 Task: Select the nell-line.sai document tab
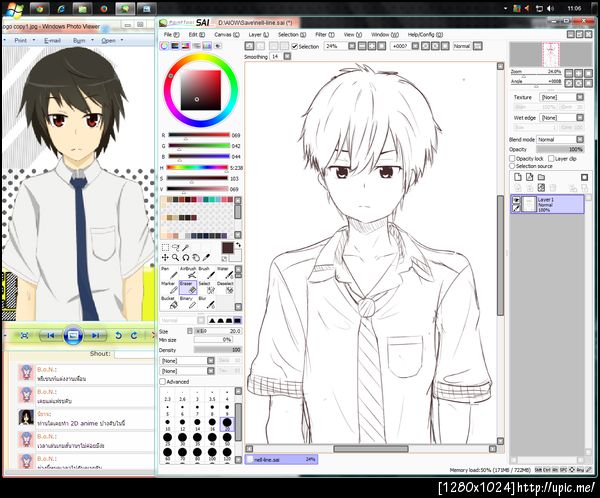281,459
